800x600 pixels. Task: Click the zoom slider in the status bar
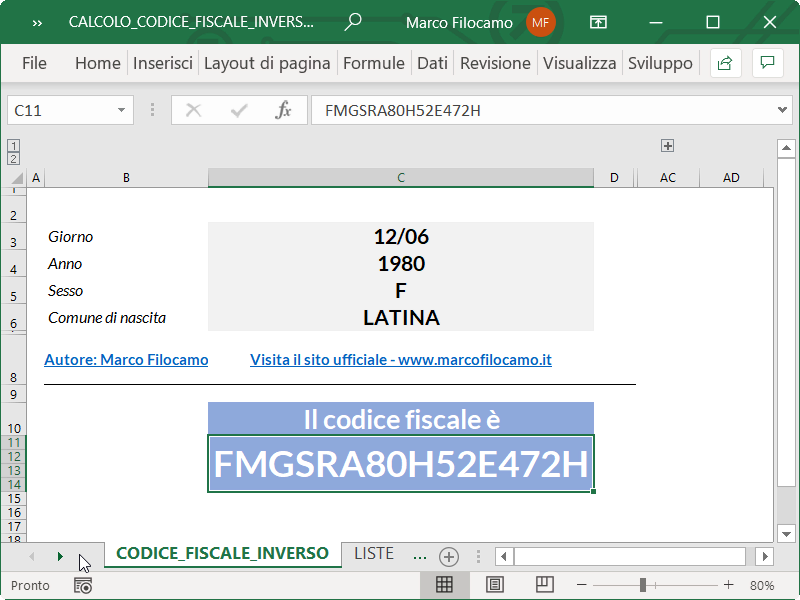641,585
